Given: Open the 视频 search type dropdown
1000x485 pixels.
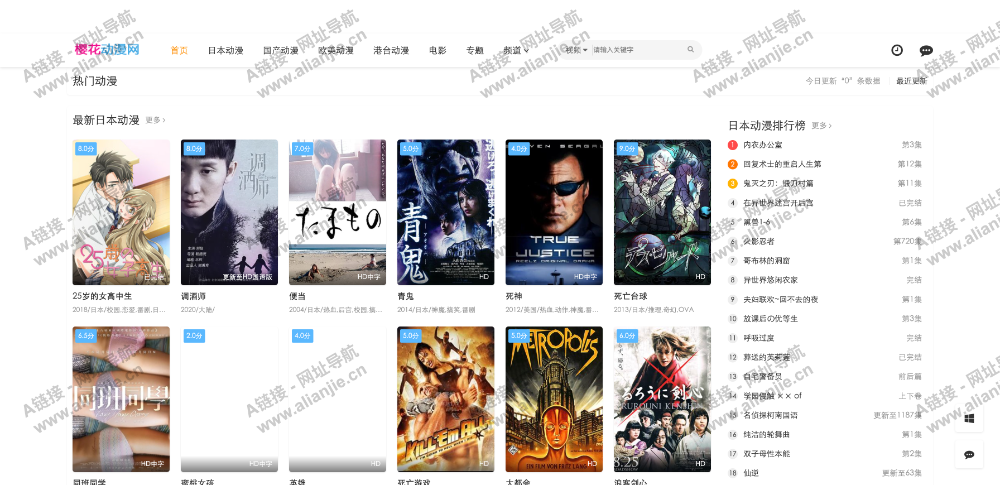Looking at the screenshot, I should pos(576,49).
